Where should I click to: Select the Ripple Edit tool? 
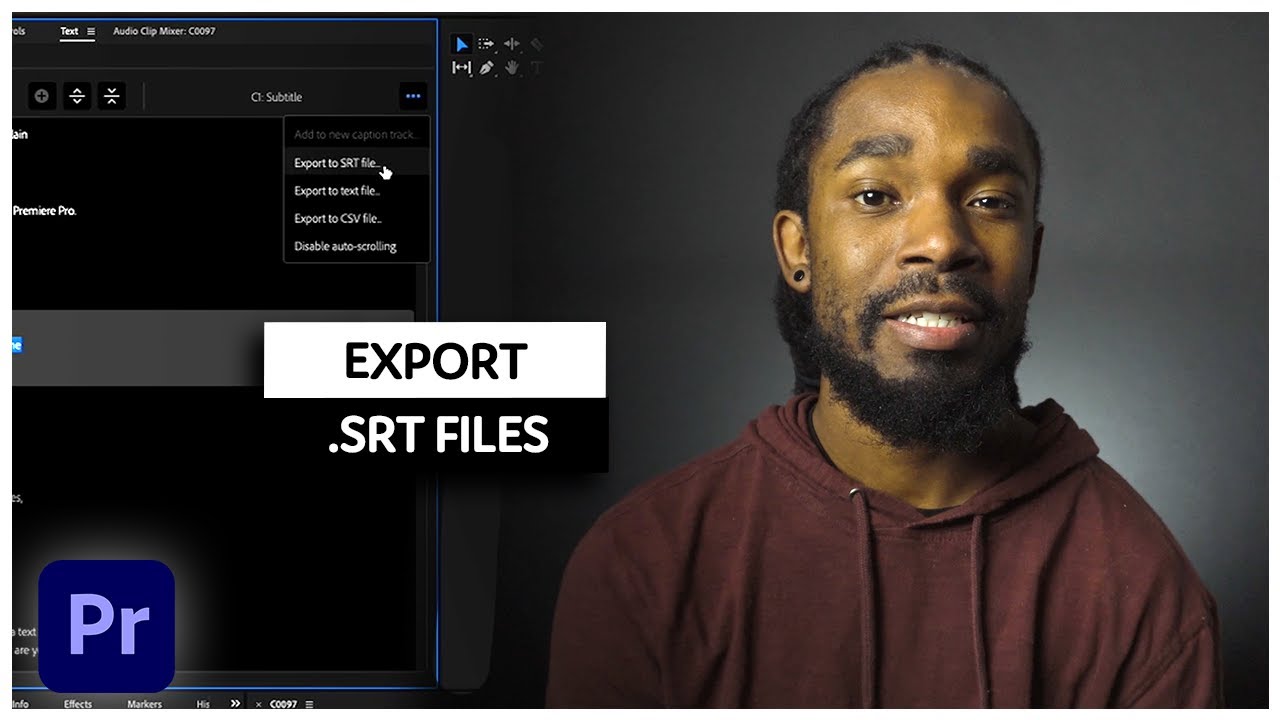[512, 44]
